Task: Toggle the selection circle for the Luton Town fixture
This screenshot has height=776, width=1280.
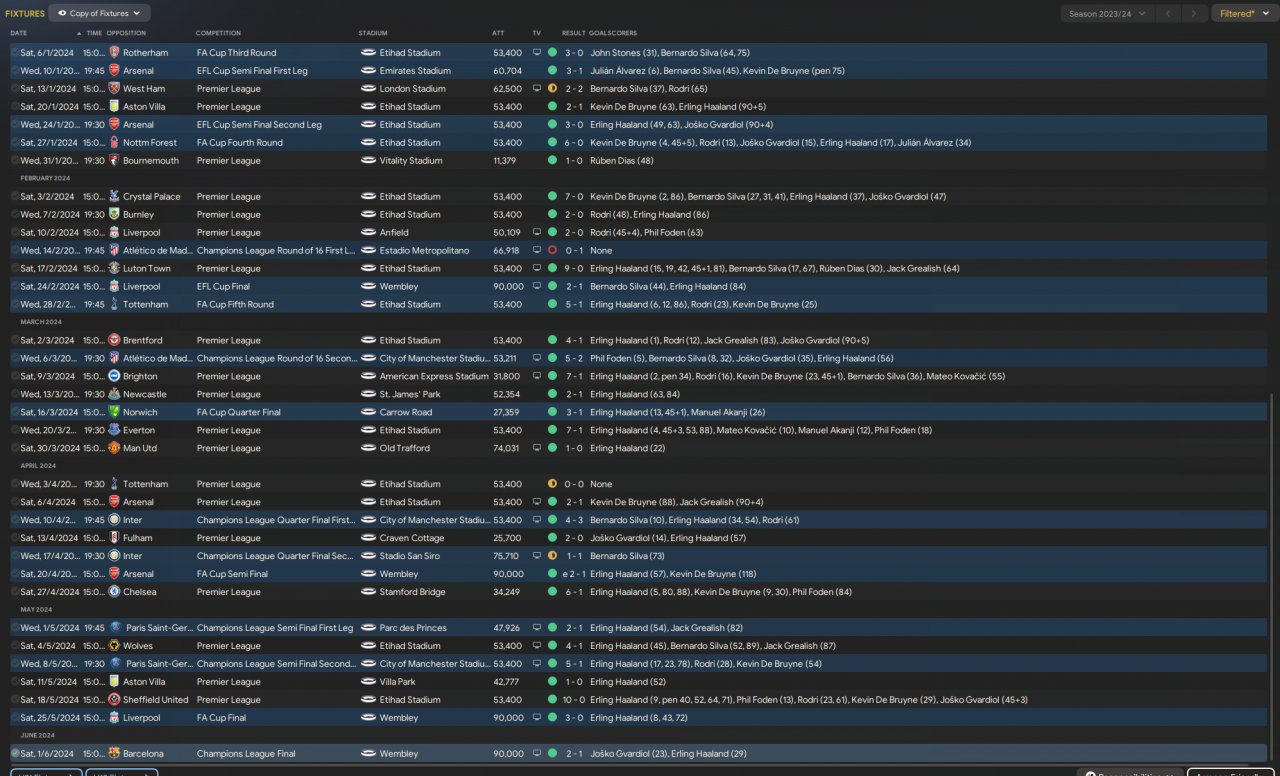Action: (x=15, y=269)
